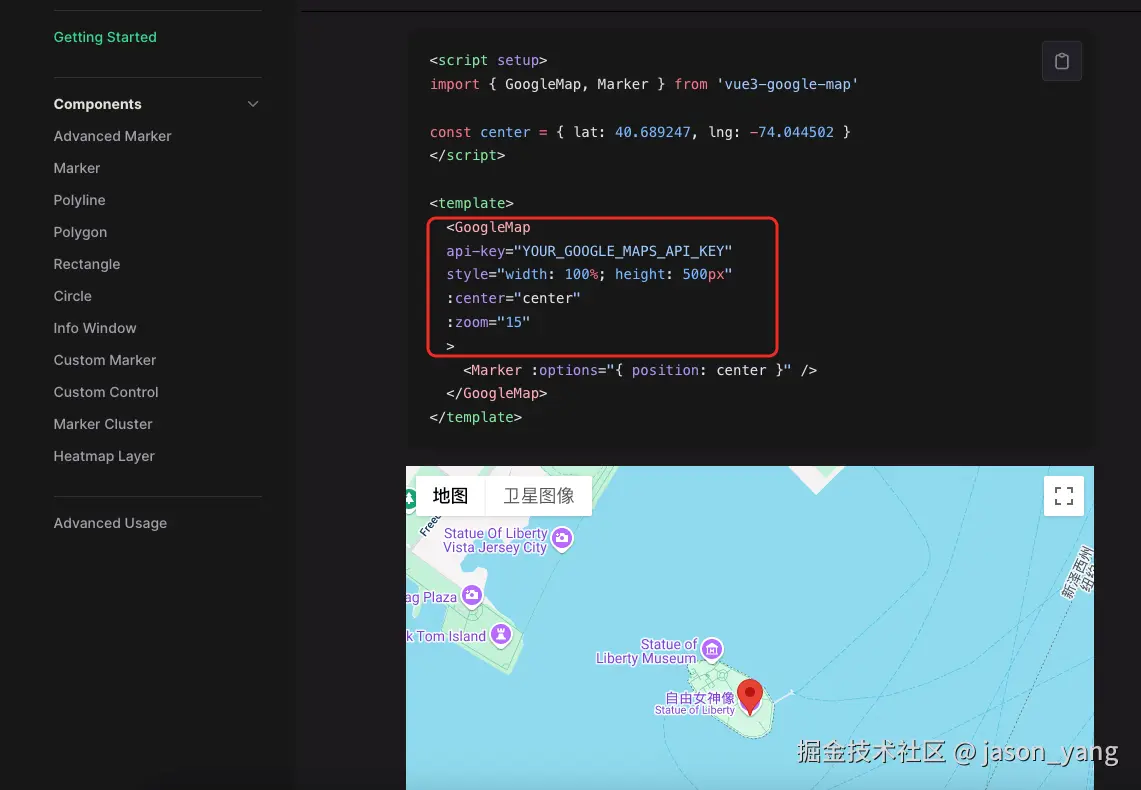Click the latitude value 40.689247

(653, 132)
